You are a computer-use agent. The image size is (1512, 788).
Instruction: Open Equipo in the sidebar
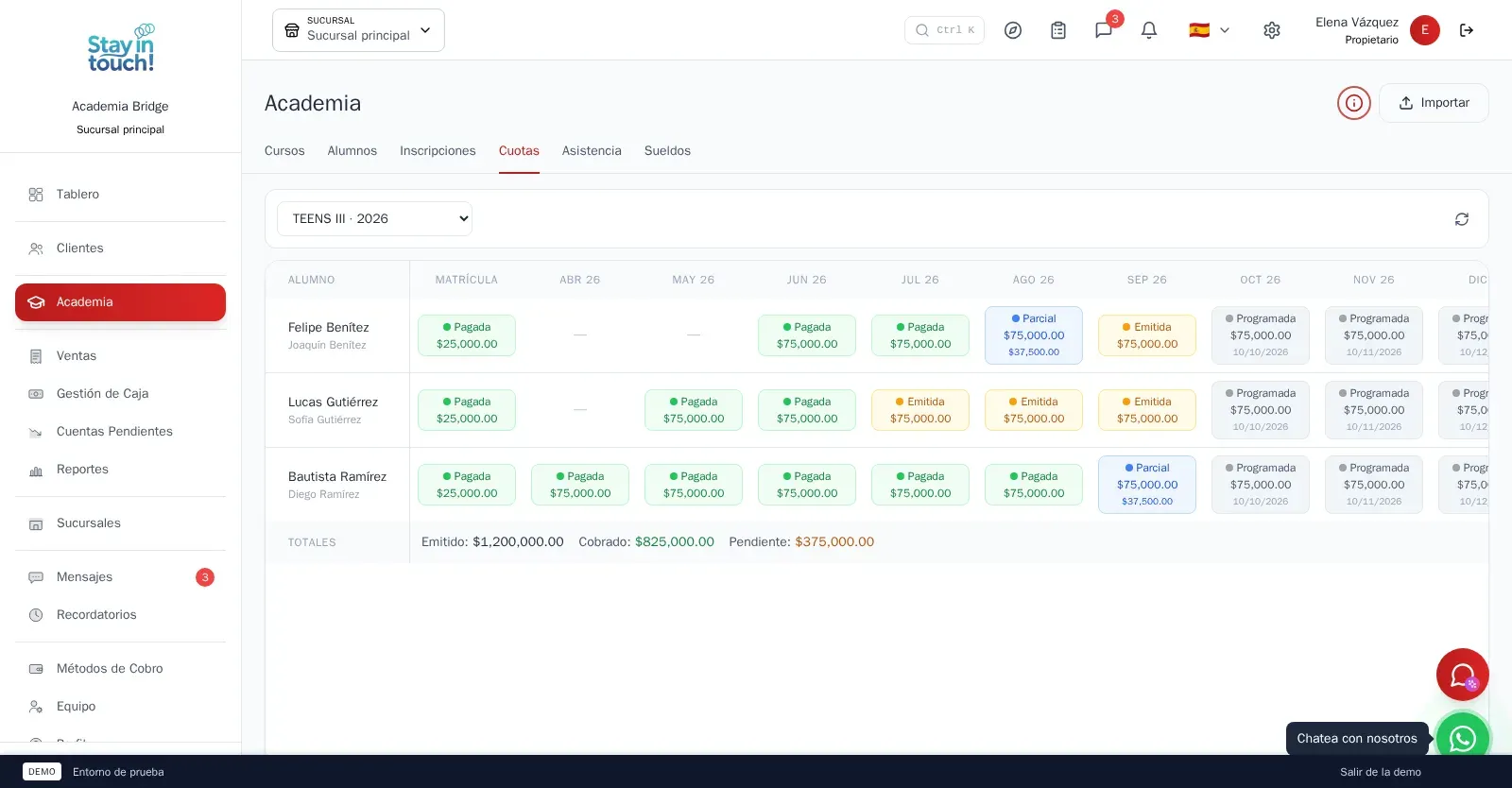121,707
